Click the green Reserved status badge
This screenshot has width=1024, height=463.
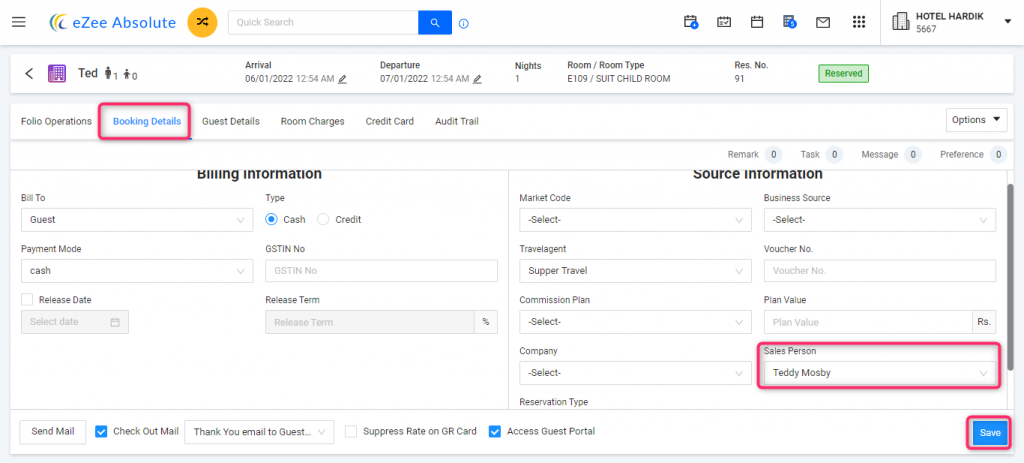pos(843,73)
